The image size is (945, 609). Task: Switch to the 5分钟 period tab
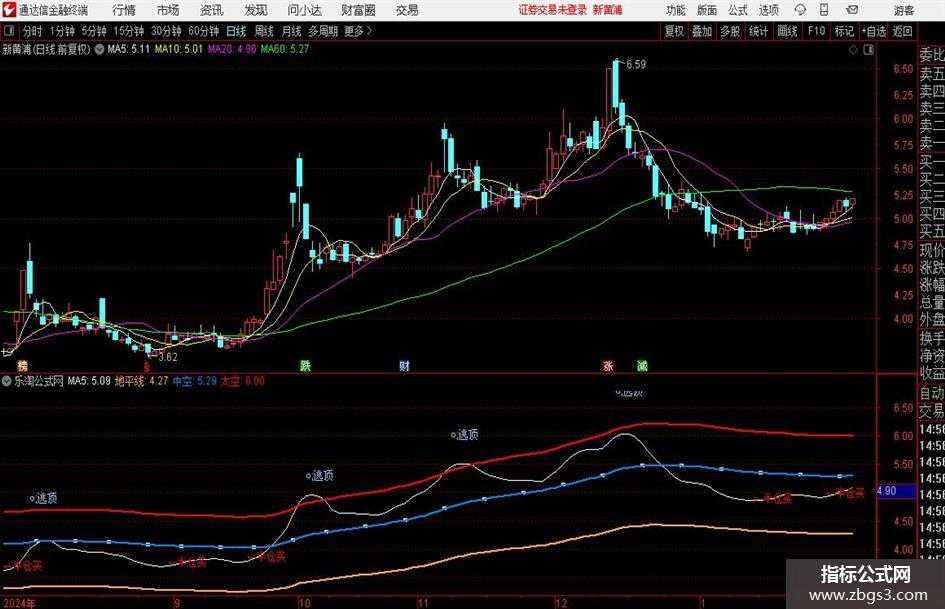pos(94,31)
